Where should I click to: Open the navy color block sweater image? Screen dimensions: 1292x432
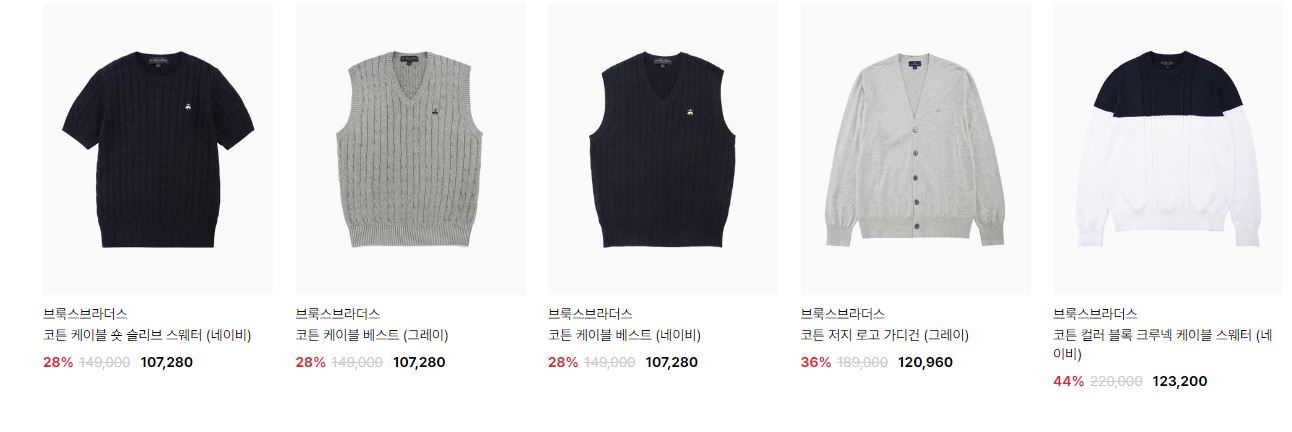1168,148
